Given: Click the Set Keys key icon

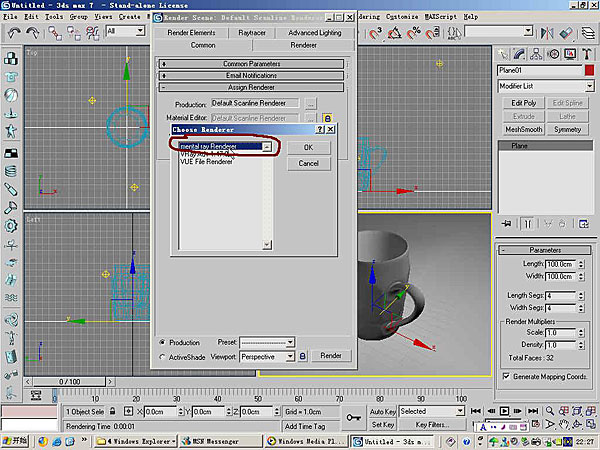Looking at the screenshot, I should (353, 417).
